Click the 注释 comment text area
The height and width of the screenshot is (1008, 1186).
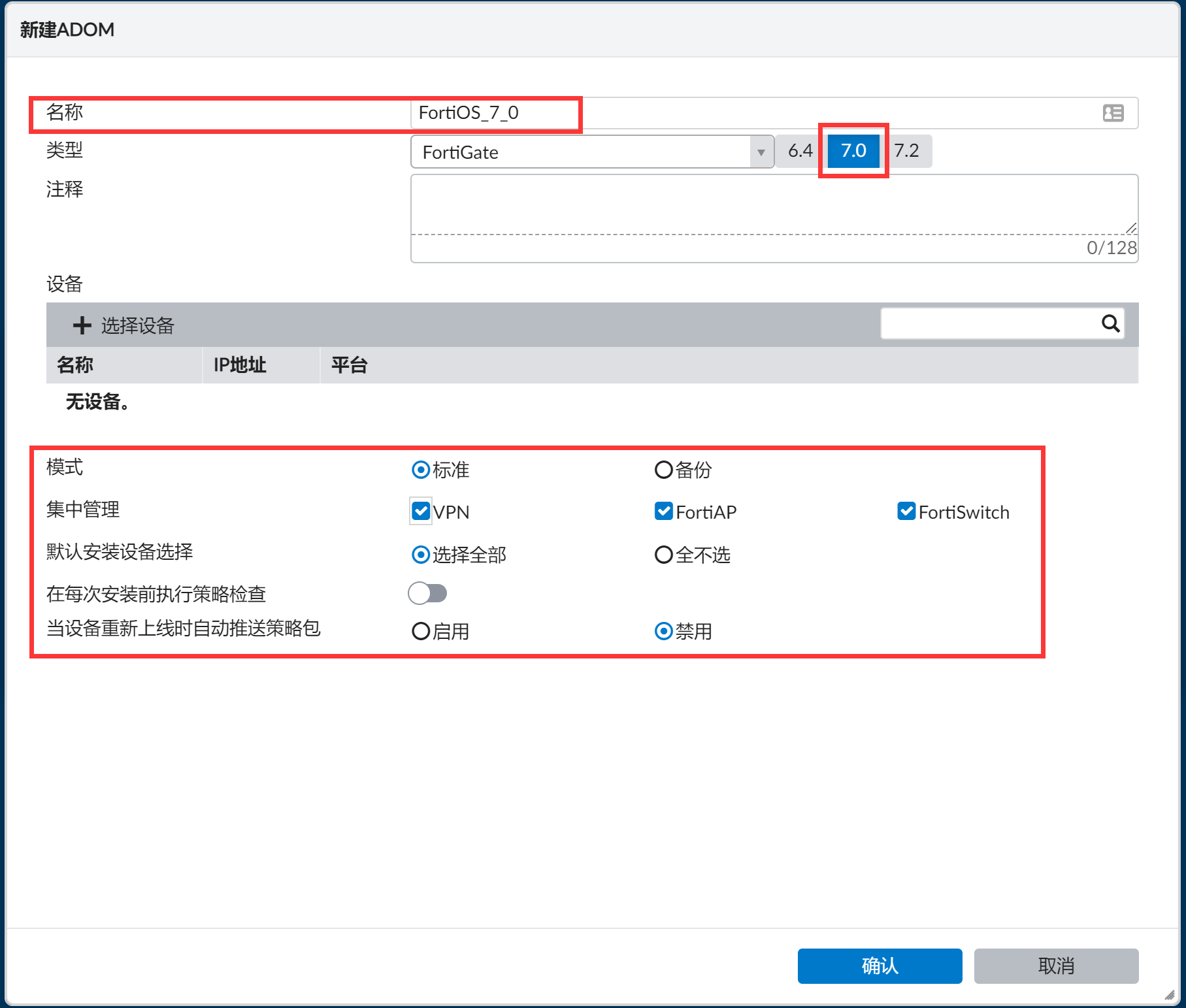(774, 204)
